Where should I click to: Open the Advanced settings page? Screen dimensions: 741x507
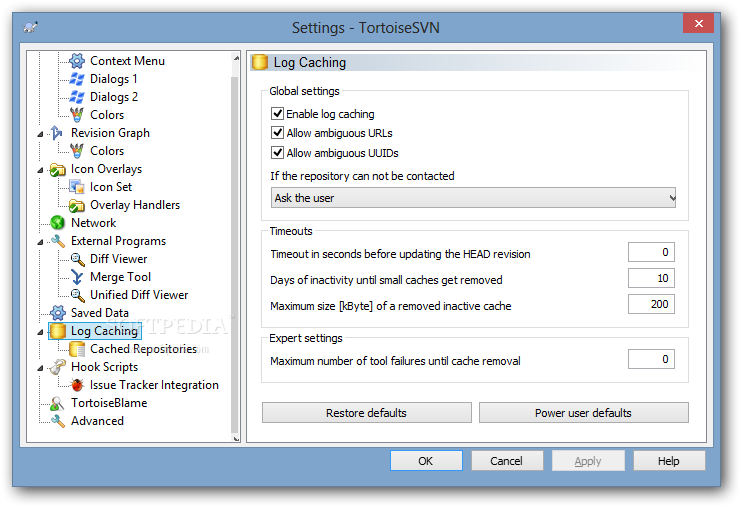[97, 421]
